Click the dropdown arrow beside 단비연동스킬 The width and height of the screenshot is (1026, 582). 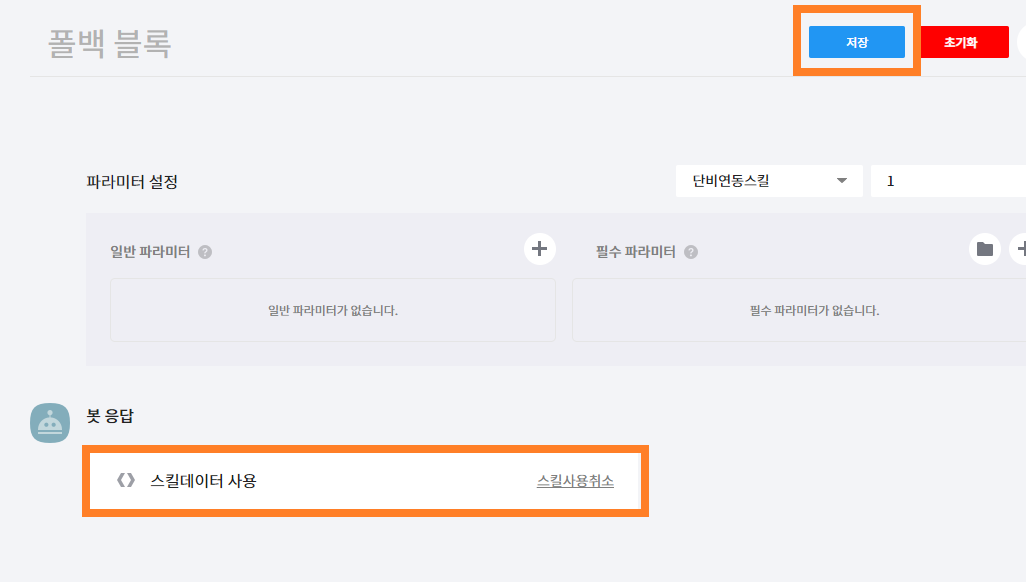(842, 181)
